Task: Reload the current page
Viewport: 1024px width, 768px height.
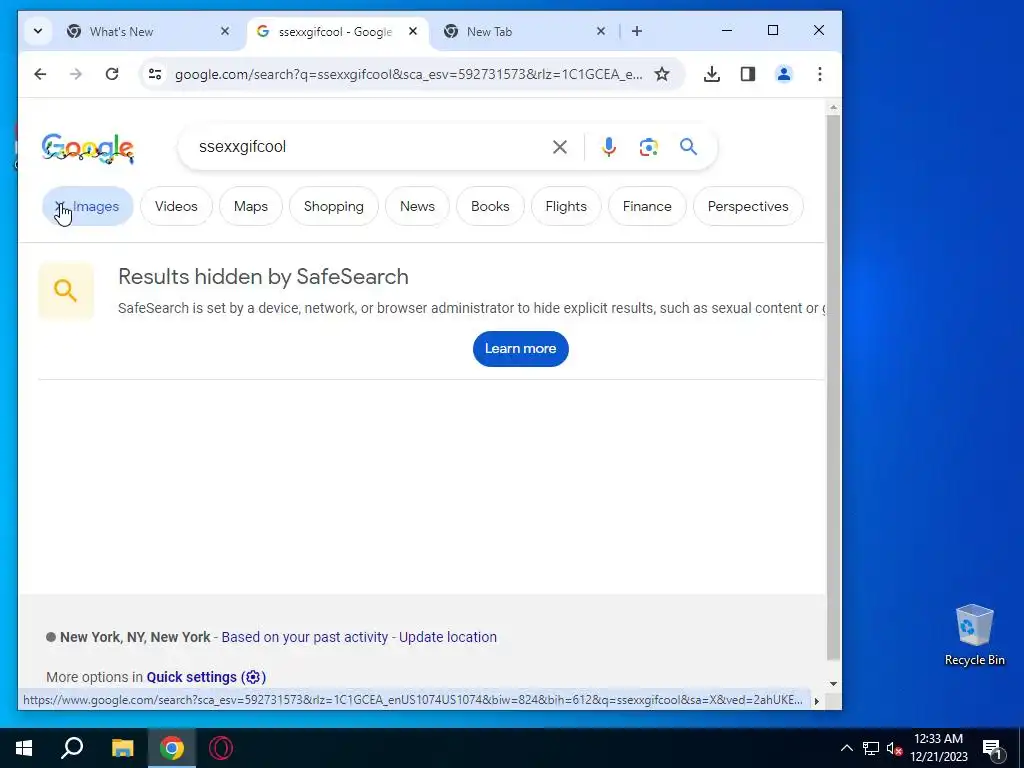Action: pyautogui.click(x=112, y=74)
